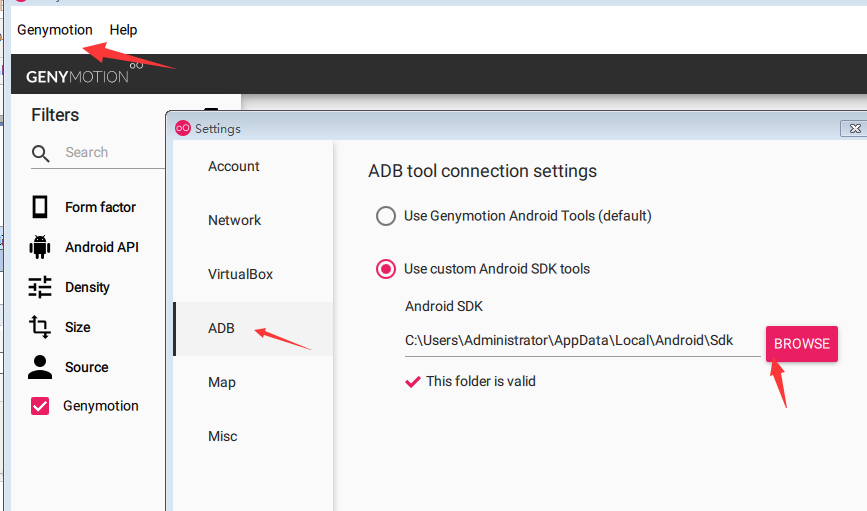Click the search magnifier icon
The height and width of the screenshot is (511, 867).
point(40,153)
